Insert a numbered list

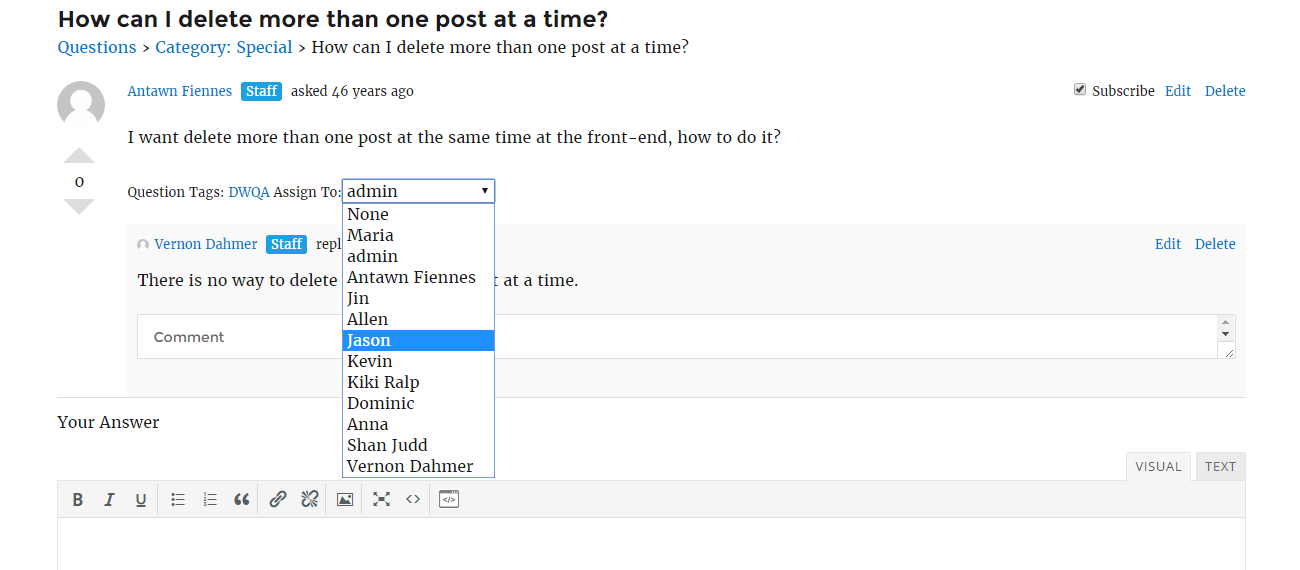tap(210, 500)
